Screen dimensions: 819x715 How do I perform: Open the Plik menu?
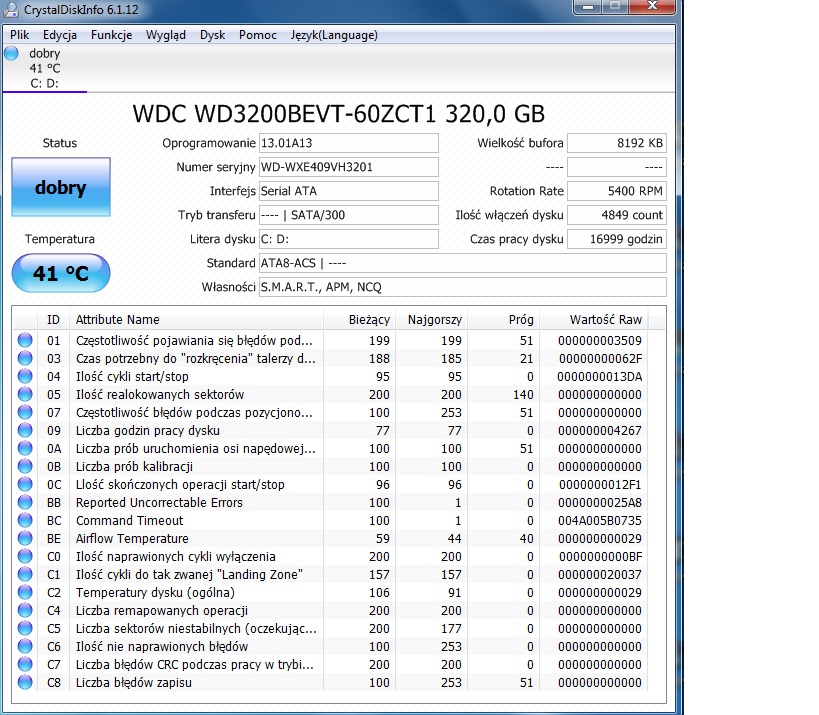pos(19,35)
